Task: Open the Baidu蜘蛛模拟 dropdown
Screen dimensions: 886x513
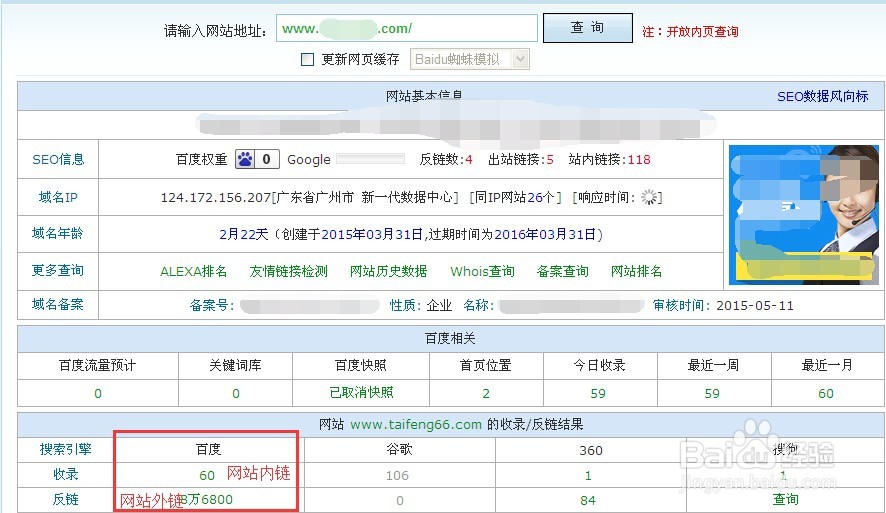Action: (470, 59)
